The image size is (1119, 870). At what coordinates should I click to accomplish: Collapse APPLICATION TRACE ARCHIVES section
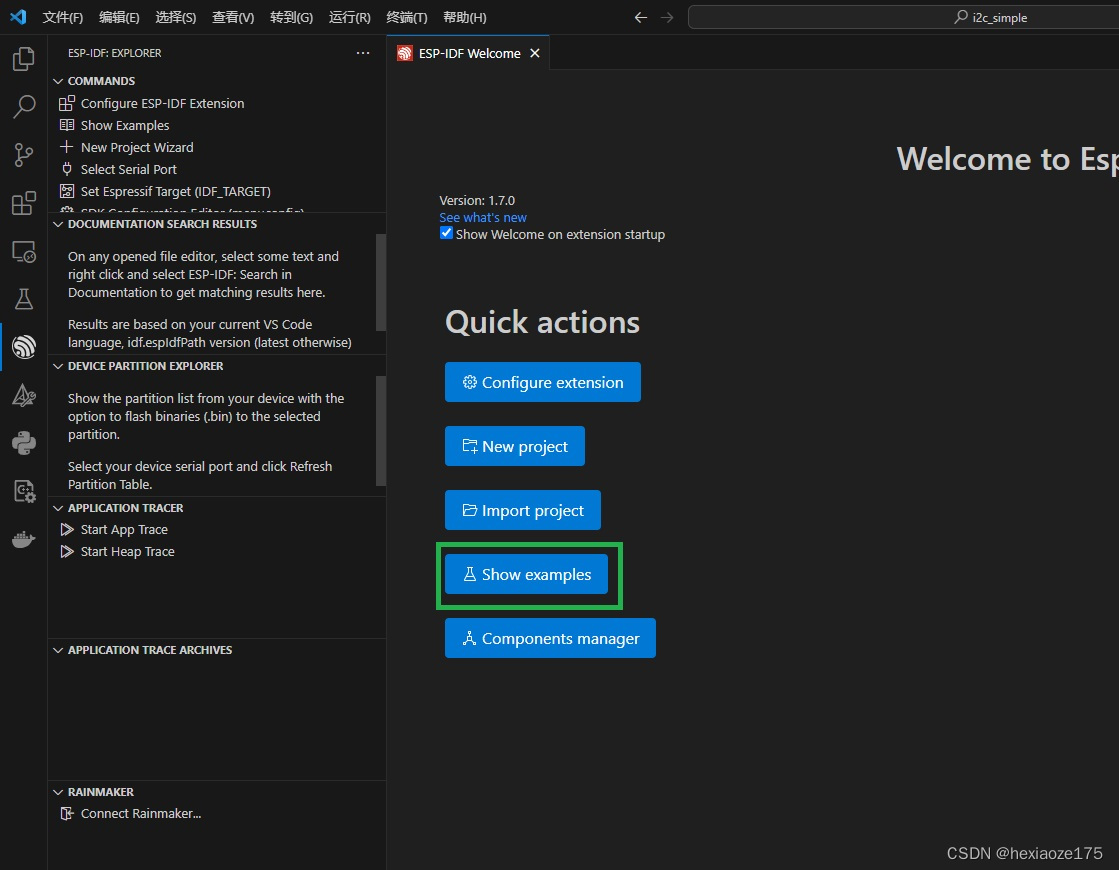[217, 650]
